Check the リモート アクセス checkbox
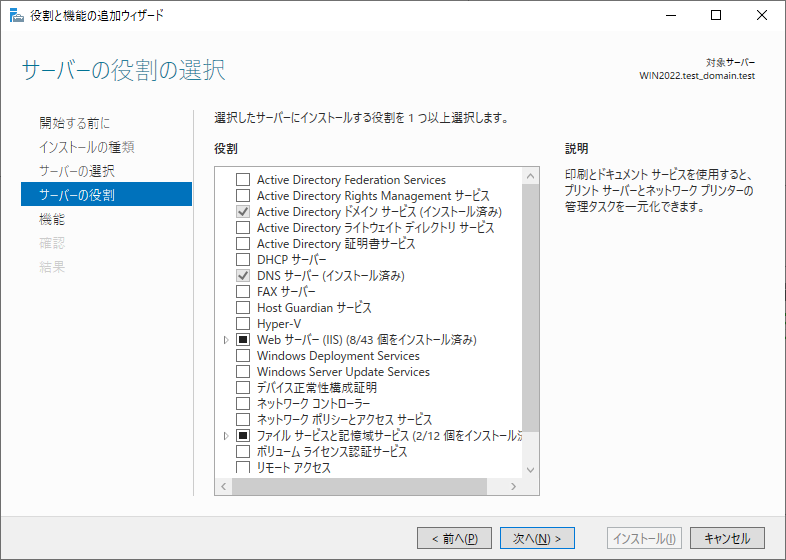This screenshot has width=786, height=560. coord(243,467)
